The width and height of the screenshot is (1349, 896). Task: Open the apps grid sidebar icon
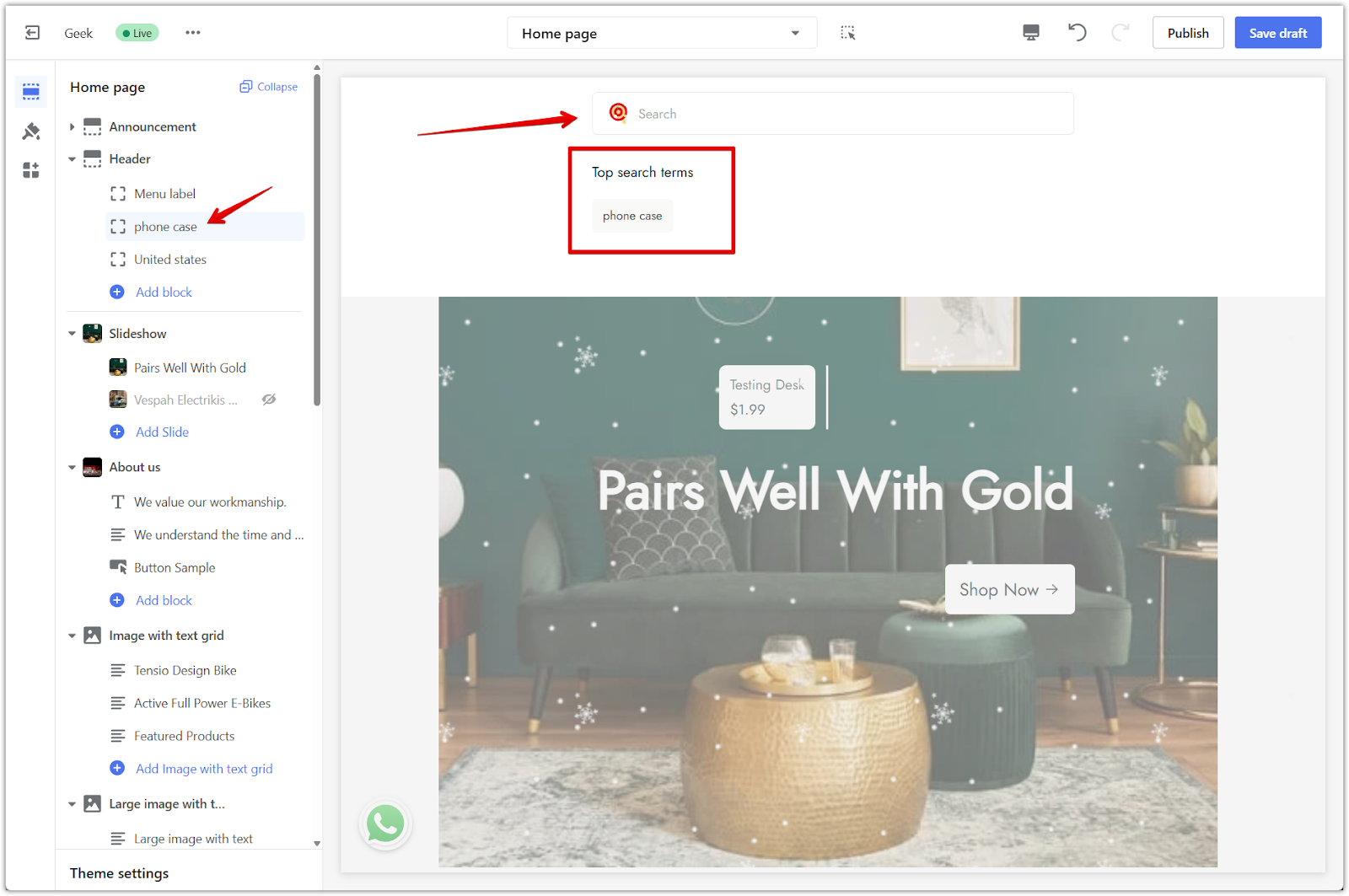[31, 171]
